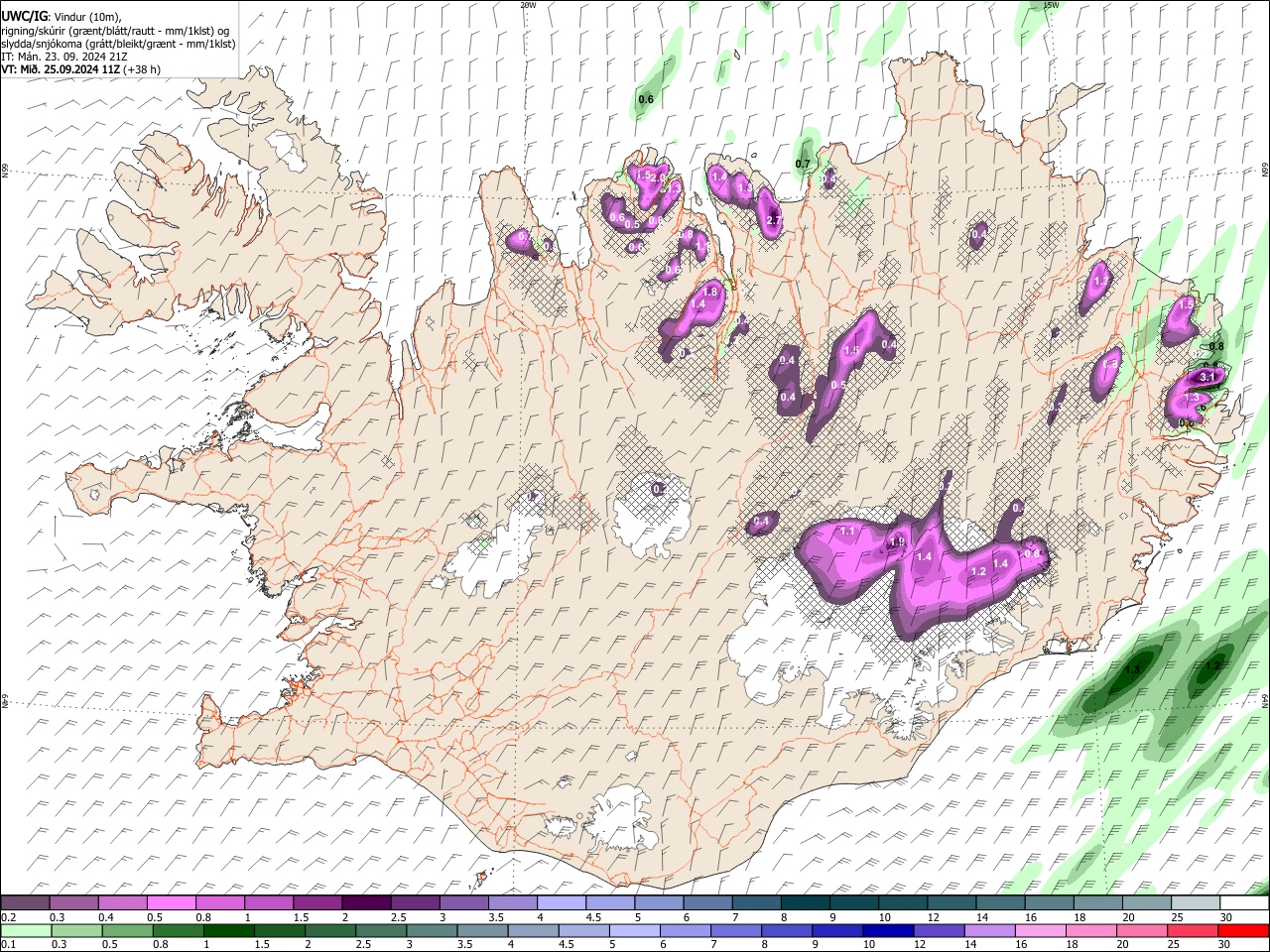
Task: Select the 0.4 swatch in the purple snow scale
Action: (x=123, y=903)
